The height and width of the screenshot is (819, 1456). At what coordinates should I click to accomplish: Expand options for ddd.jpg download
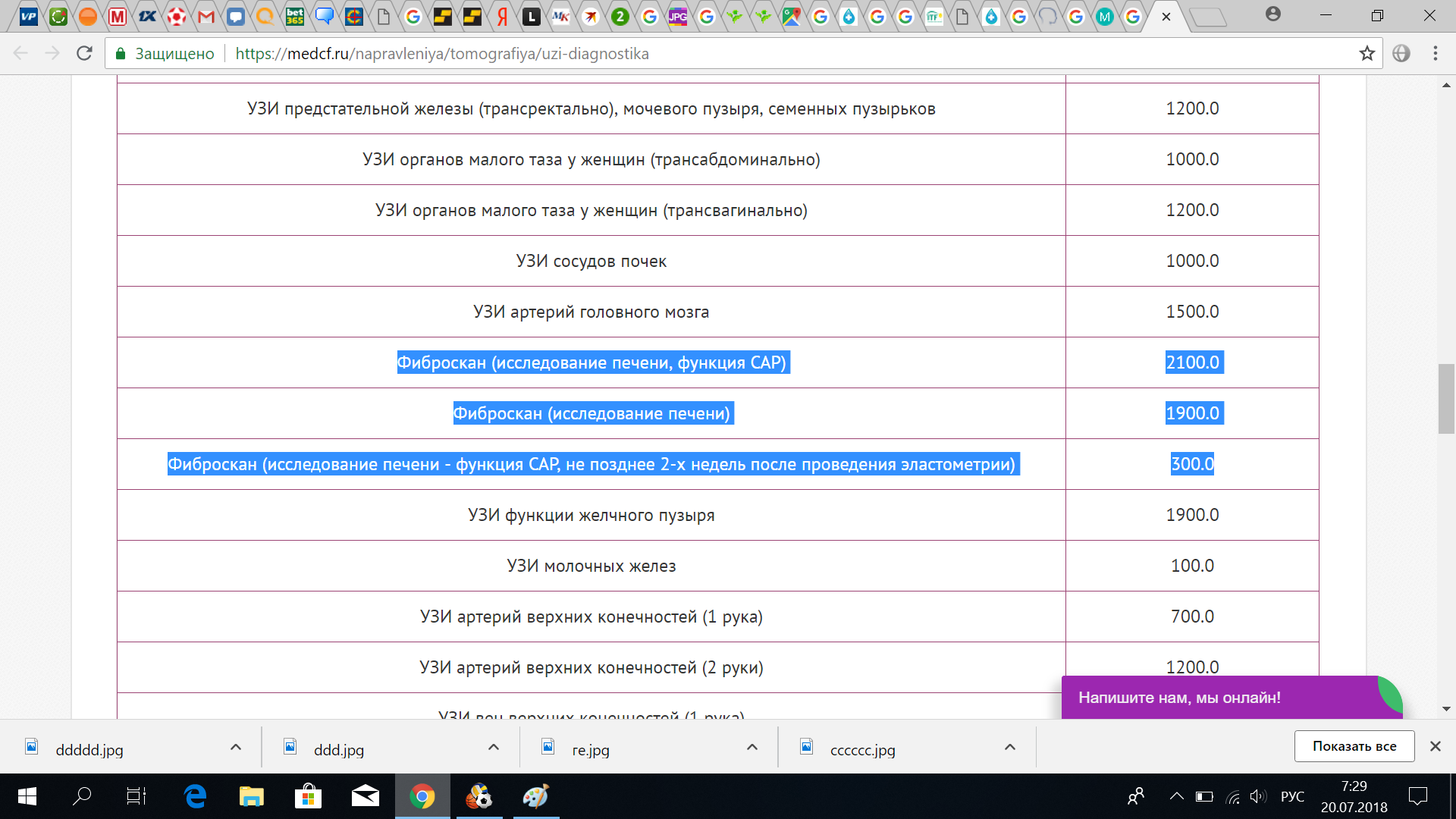(x=494, y=747)
